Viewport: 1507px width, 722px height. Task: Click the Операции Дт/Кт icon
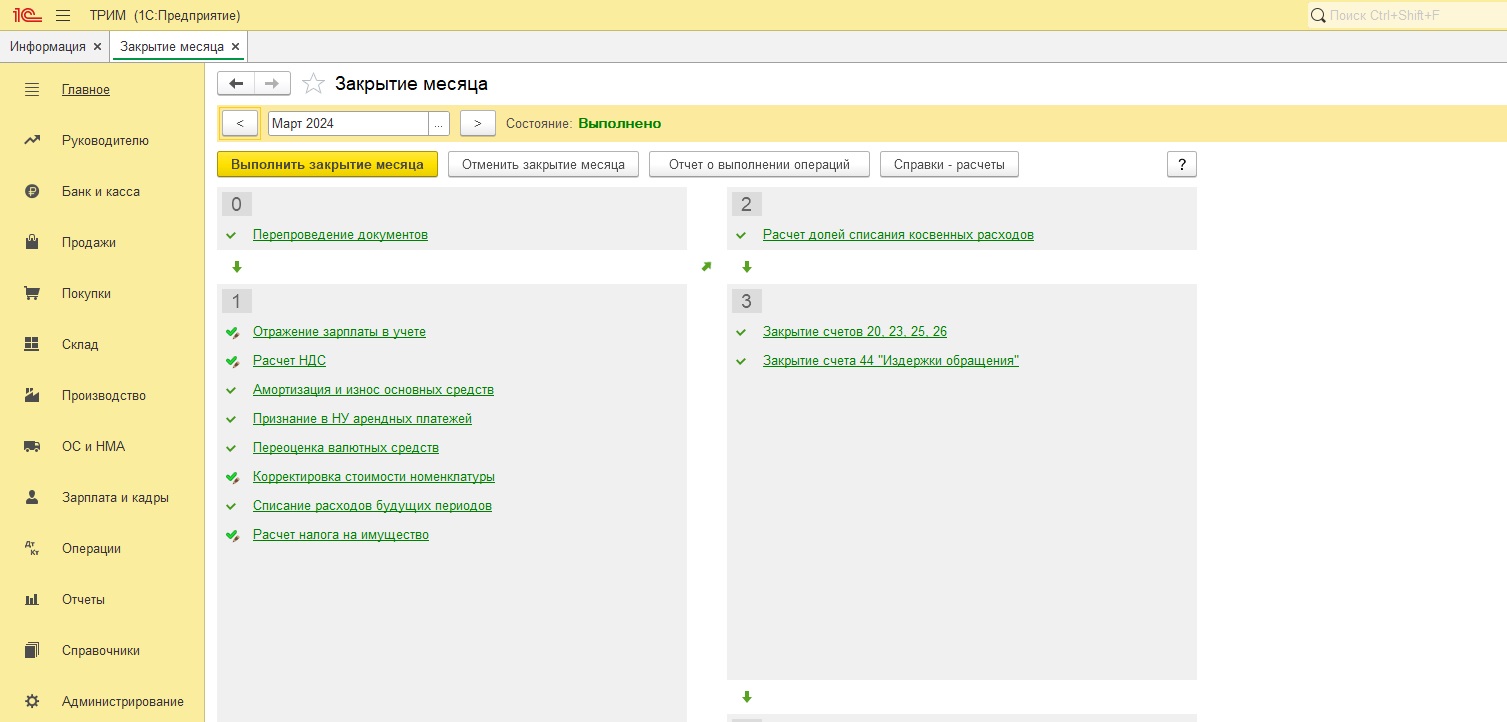point(32,549)
